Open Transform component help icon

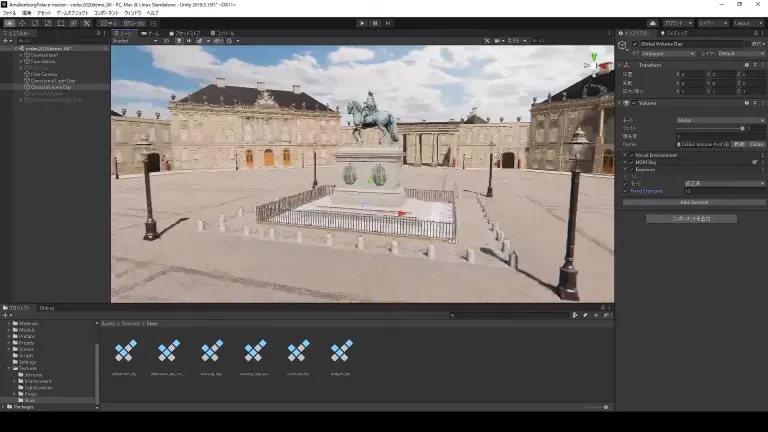click(x=746, y=65)
